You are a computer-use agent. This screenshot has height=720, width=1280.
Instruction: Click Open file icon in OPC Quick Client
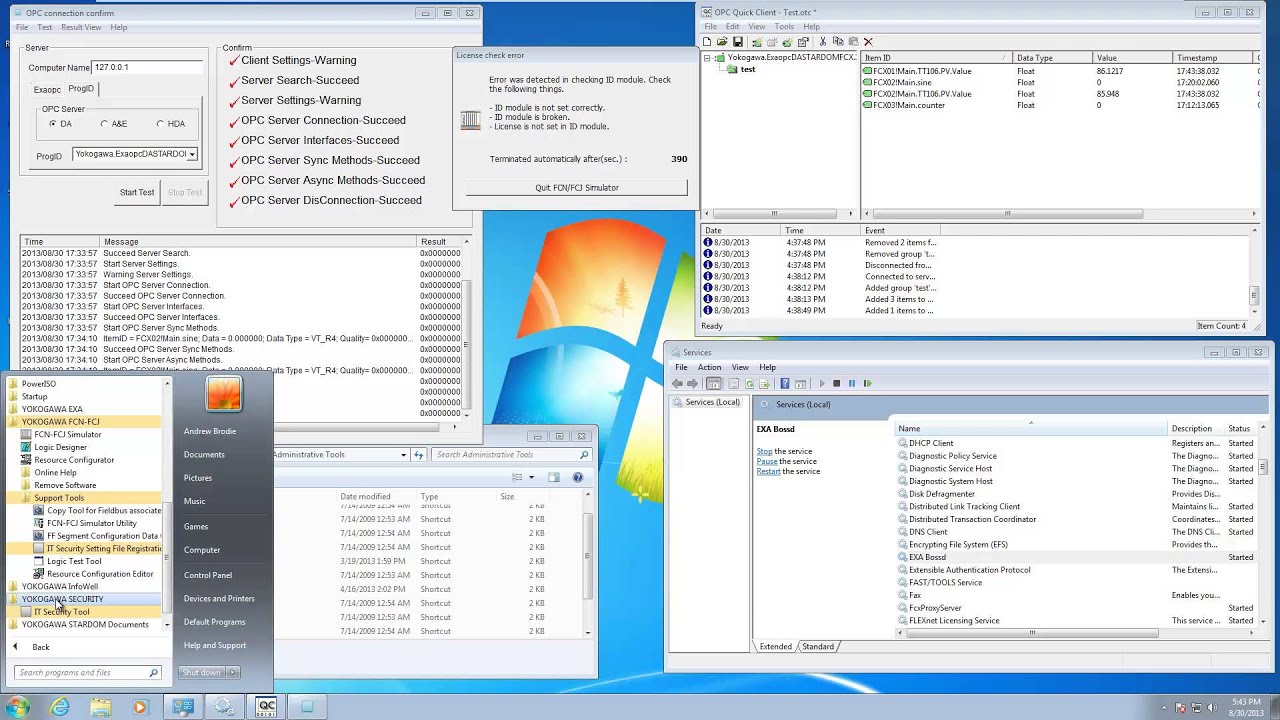coord(722,42)
